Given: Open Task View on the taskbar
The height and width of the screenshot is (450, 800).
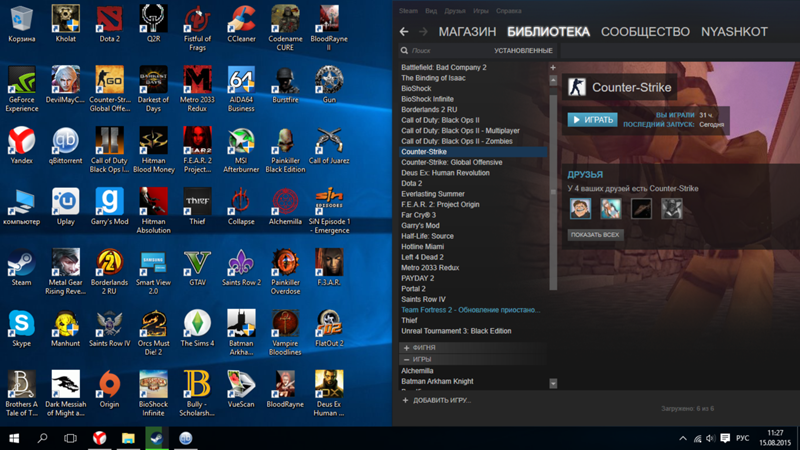Looking at the screenshot, I should tap(70, 438).
